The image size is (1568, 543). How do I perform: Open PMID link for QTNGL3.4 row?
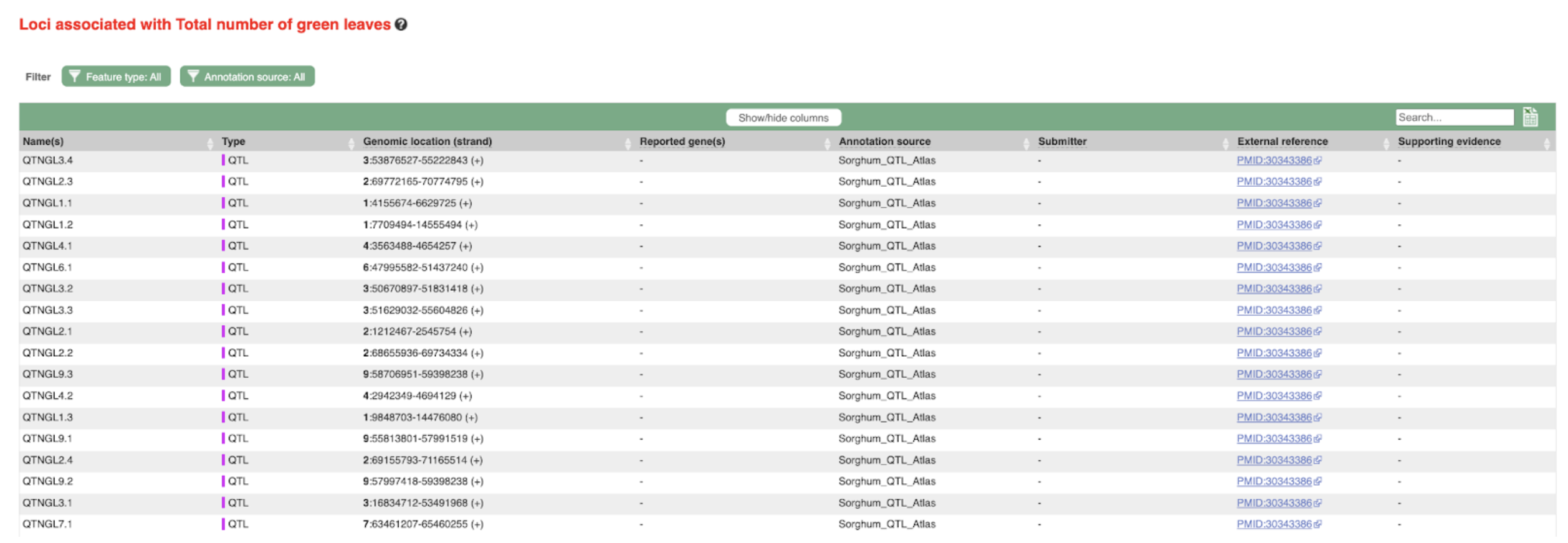click(x=1274, y=161)
